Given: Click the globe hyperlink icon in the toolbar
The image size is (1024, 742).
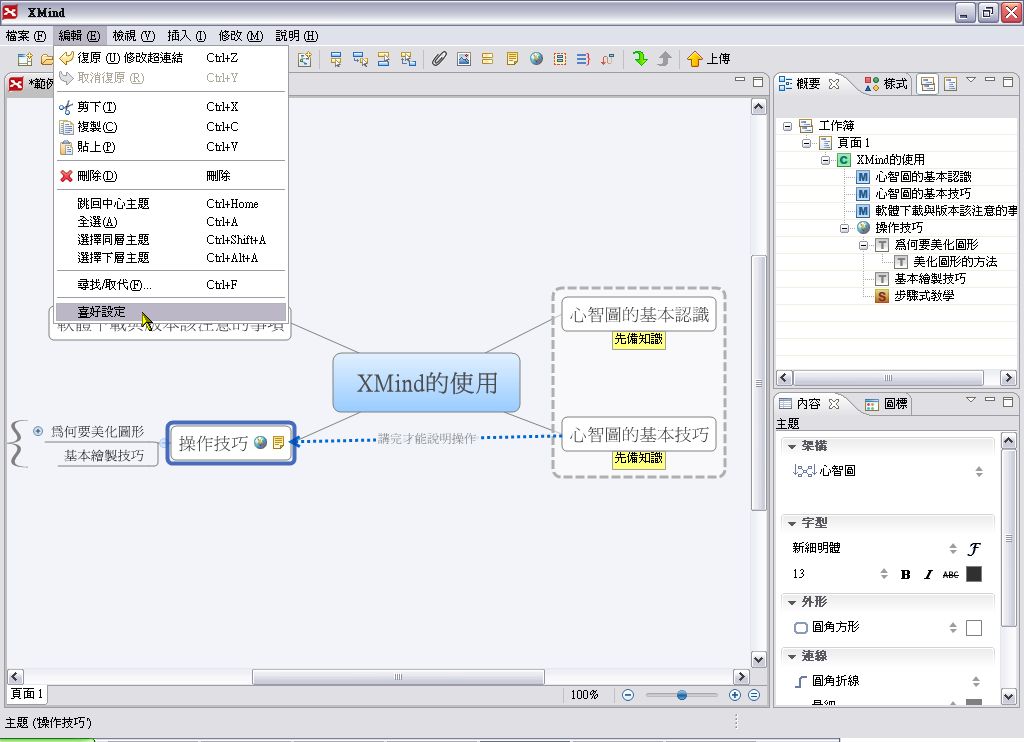Looking at the screenshot, I should click(536, 59).
